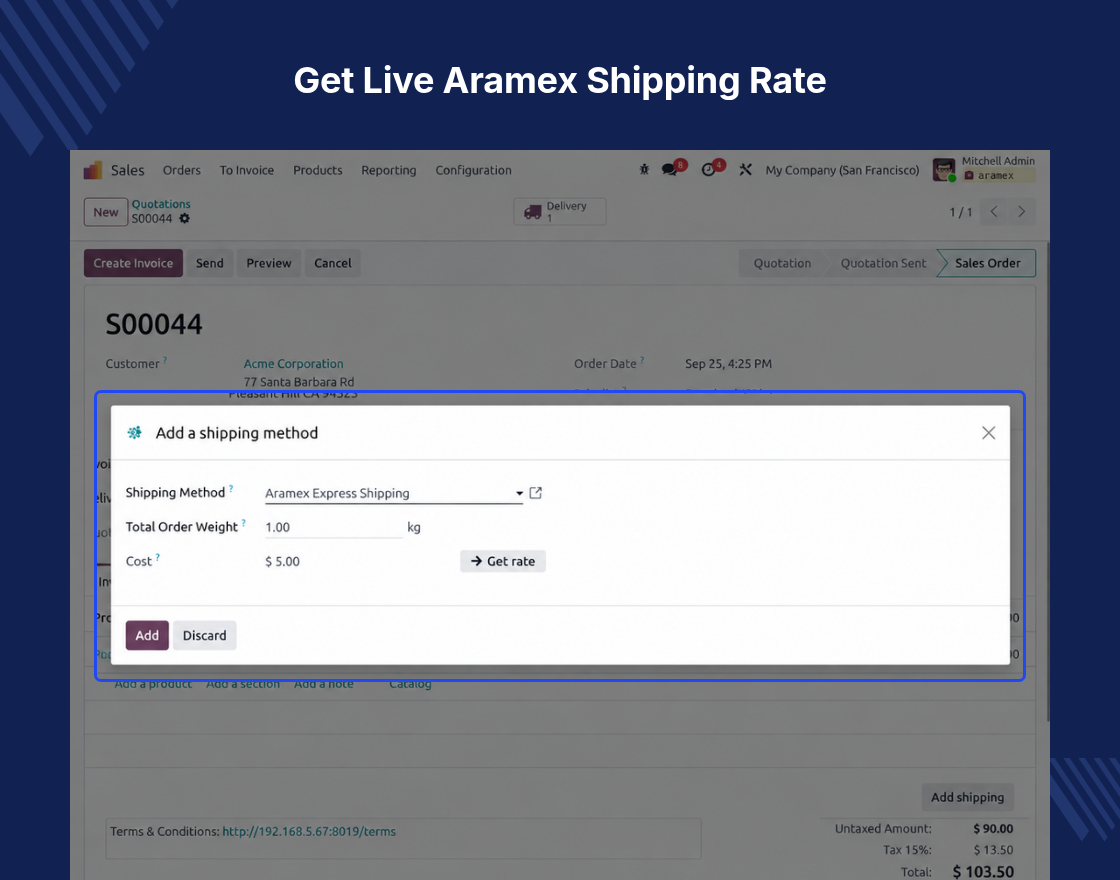
Task: Click the help mark beside Shipping Method
Action: [x=231, y=489]
